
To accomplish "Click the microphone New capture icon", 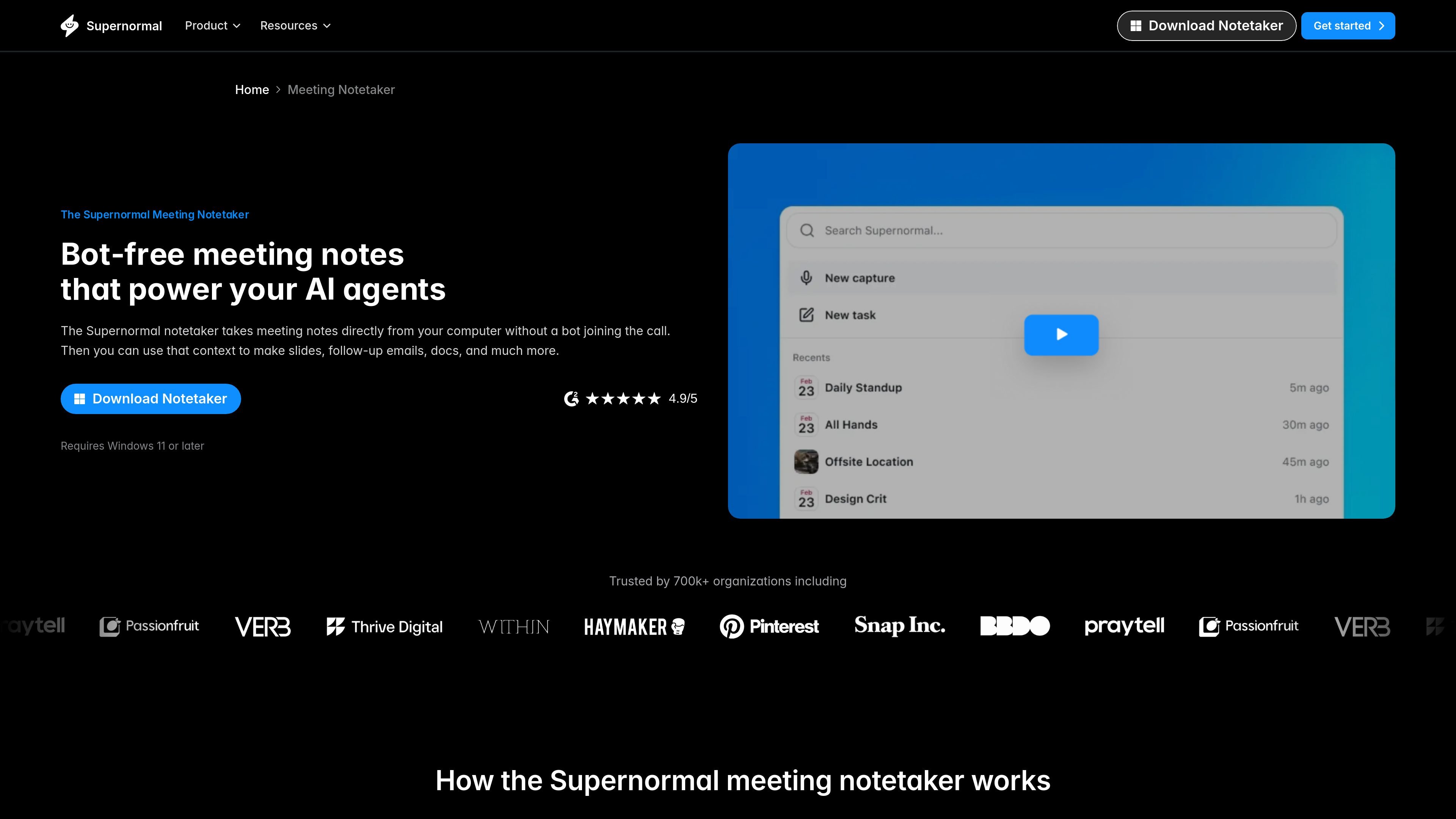I will tap(806, 278).
